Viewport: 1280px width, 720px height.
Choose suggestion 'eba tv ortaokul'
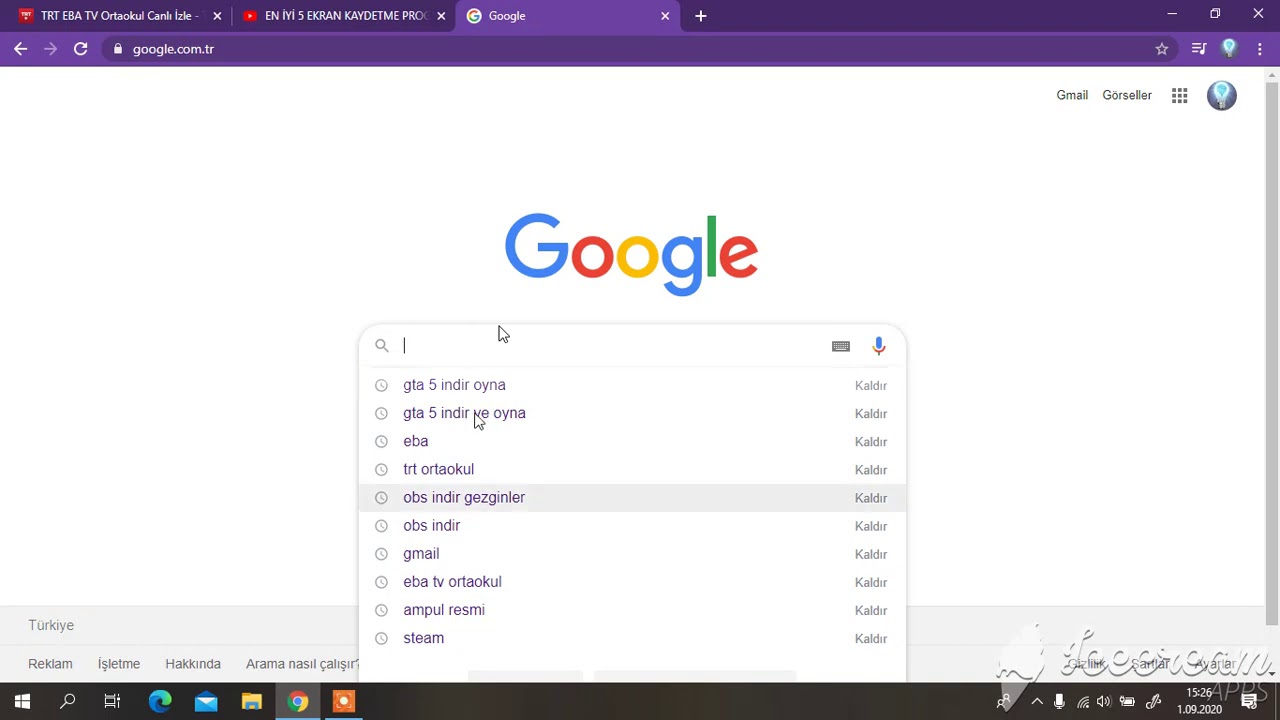(452, 582)
